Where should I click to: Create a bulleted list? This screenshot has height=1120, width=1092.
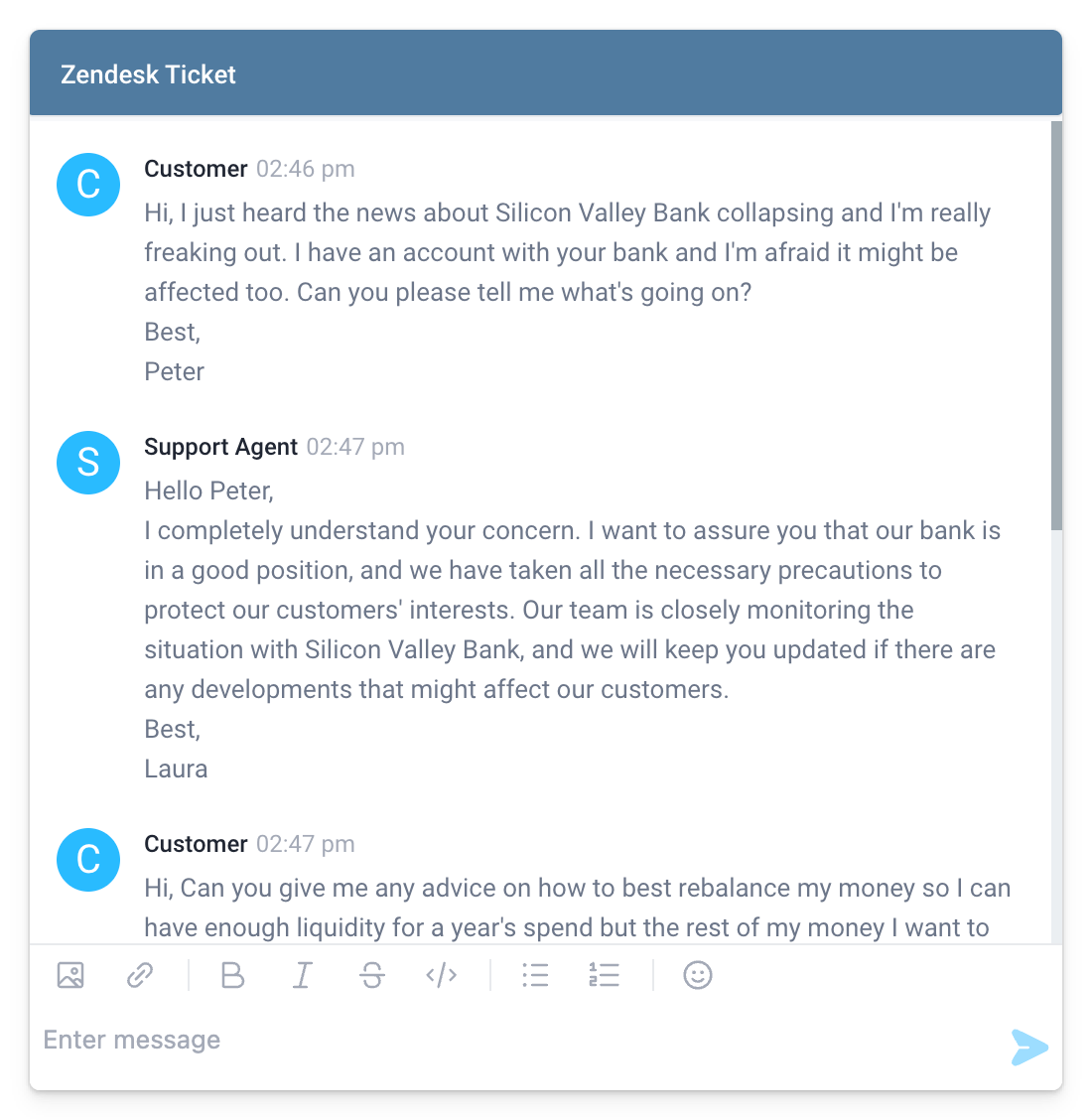(535, 975)
